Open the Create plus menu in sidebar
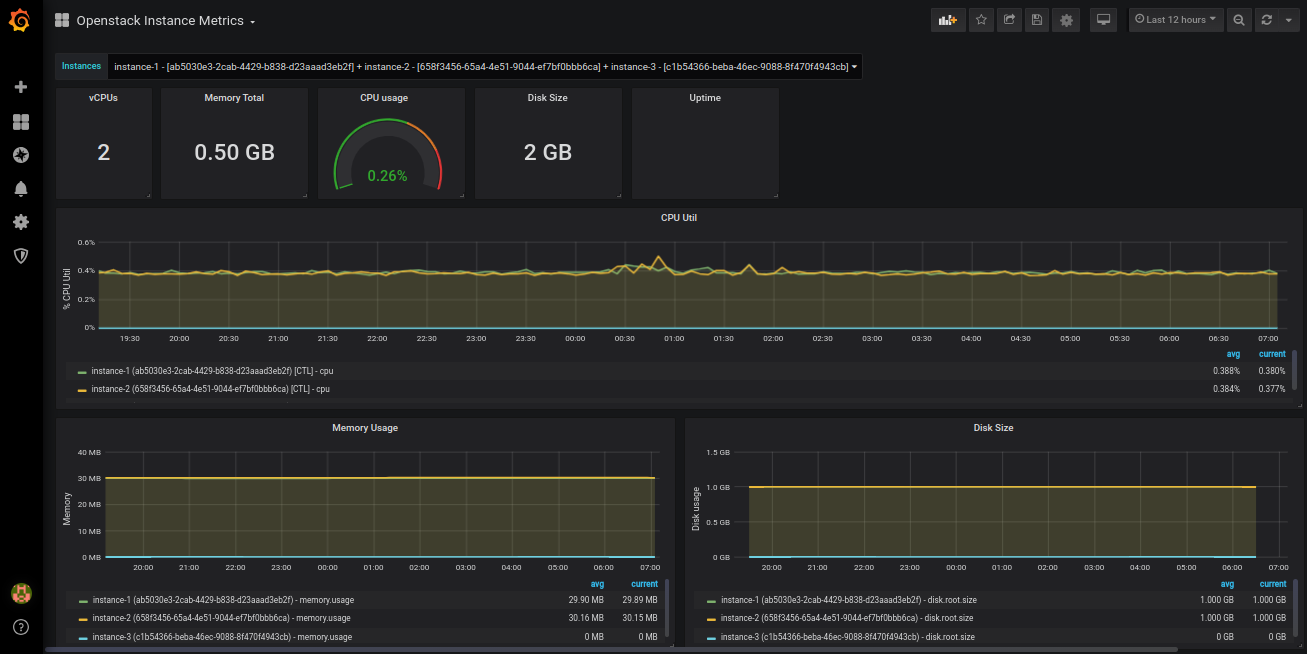 [x=20, y=87]
